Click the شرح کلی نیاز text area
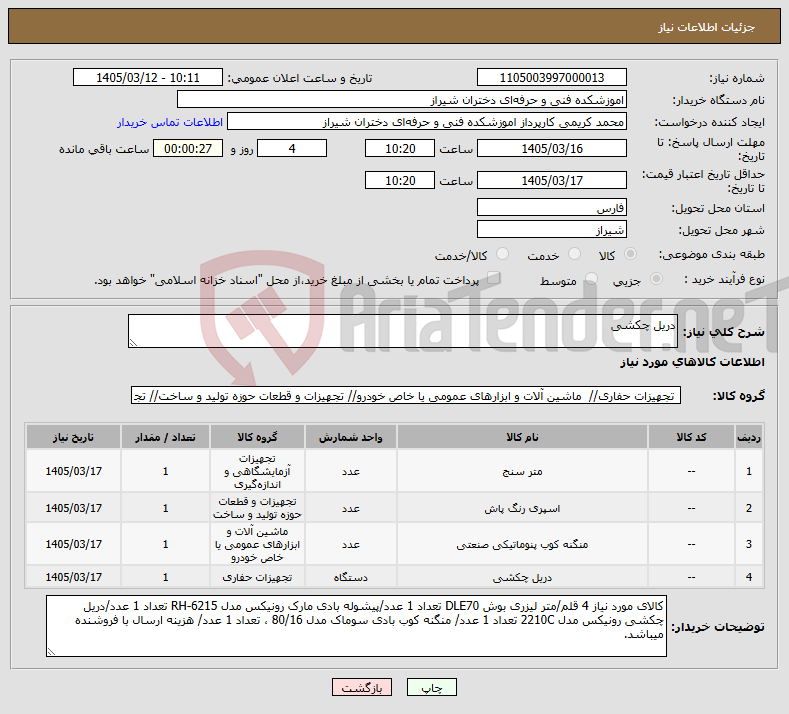Screen dimensions: 789x714 403,331
